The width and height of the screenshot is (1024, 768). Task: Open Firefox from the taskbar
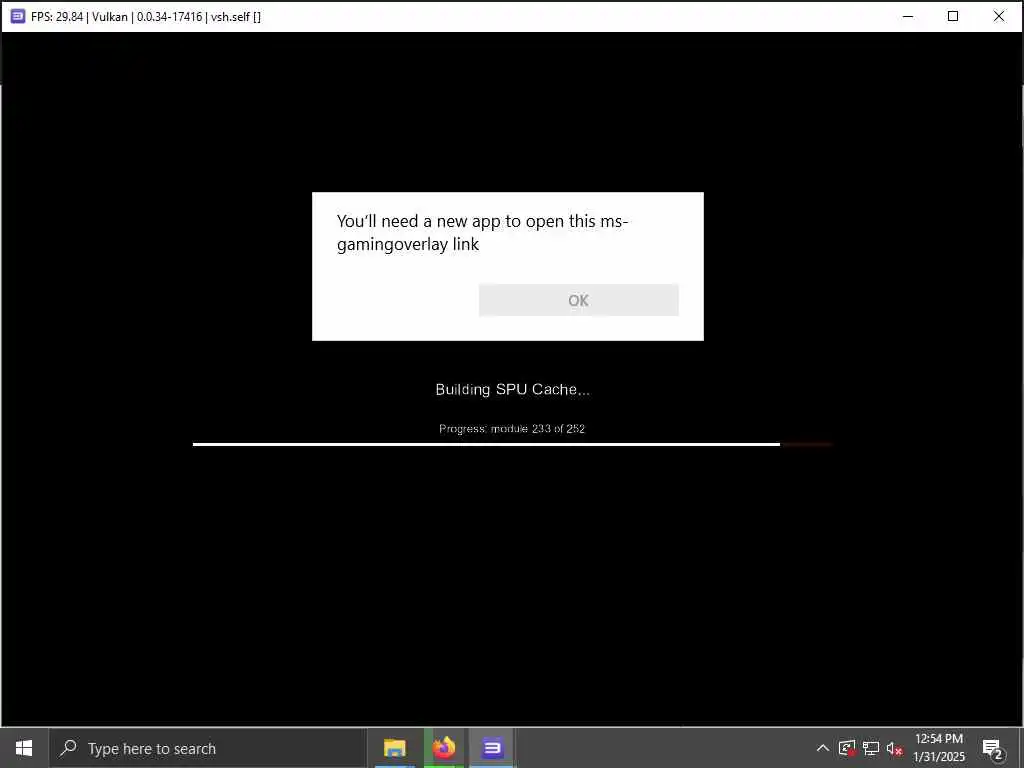444,748
